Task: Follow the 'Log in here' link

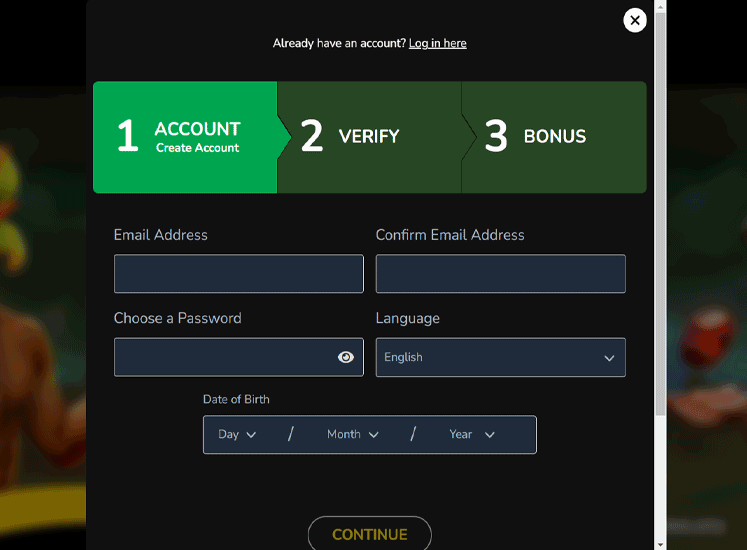Action: point(437,43)
